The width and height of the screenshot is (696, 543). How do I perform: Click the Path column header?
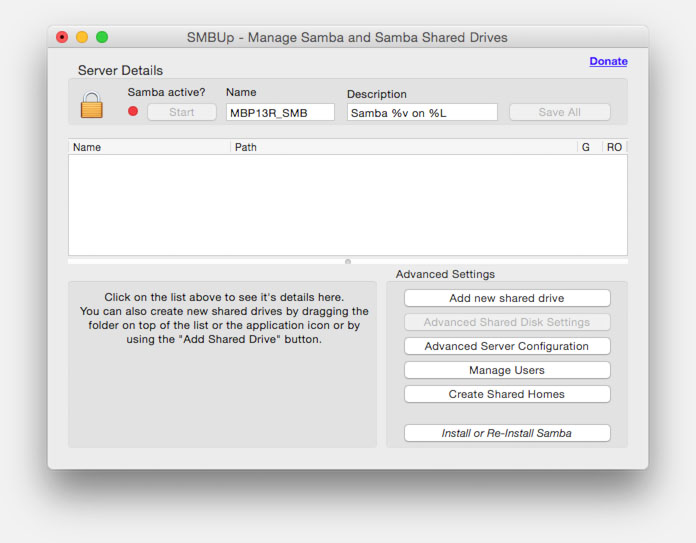[403, 147]
